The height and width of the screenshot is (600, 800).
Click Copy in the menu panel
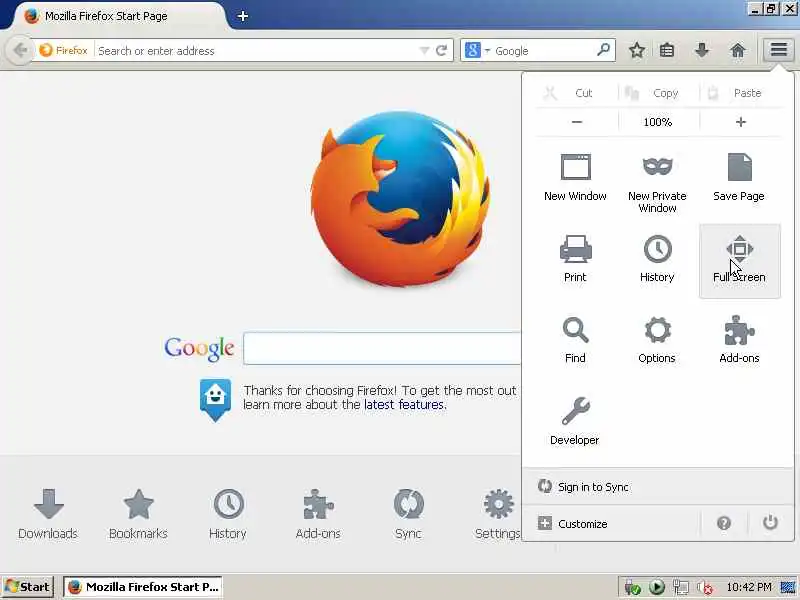click(658, 93)
